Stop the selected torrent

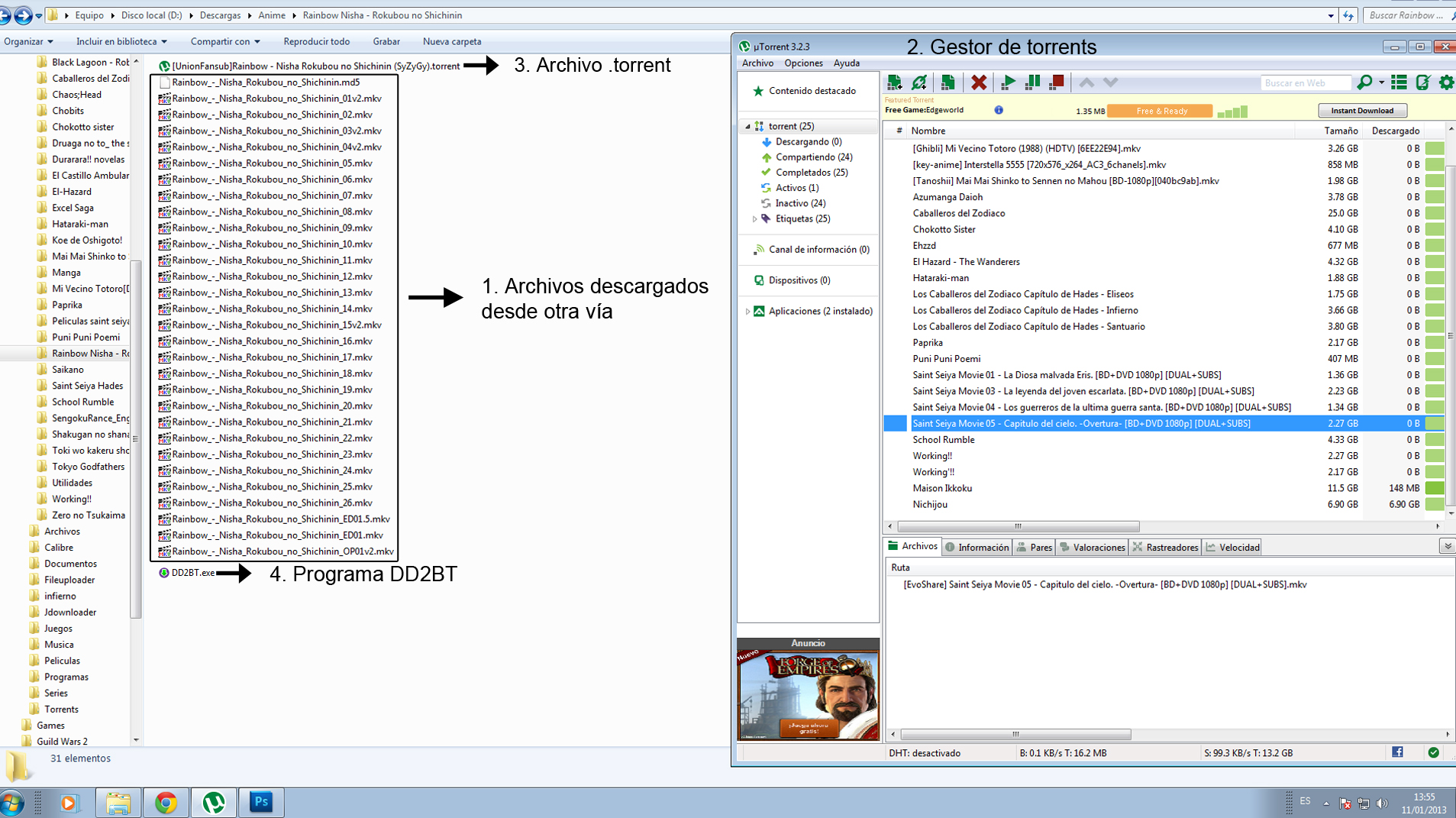tap(1057, 82)
